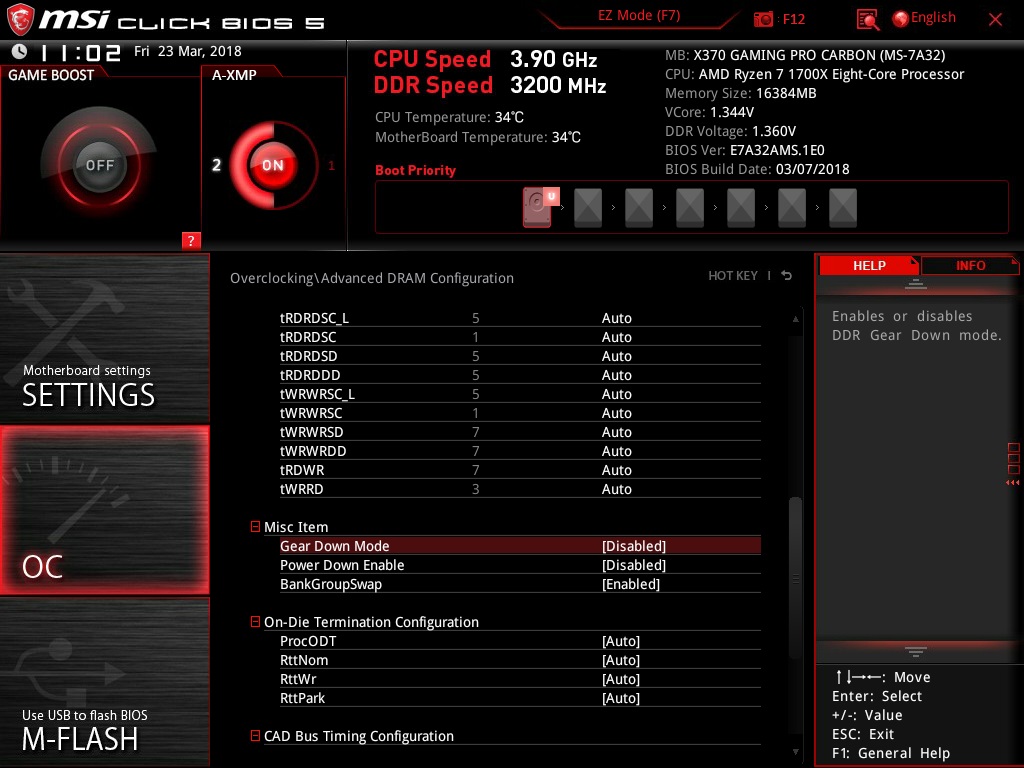Edit tWRWRDD Auto value
This screenshot has width=1024, height=768.
pyautogui.click(x=616, y=451)
